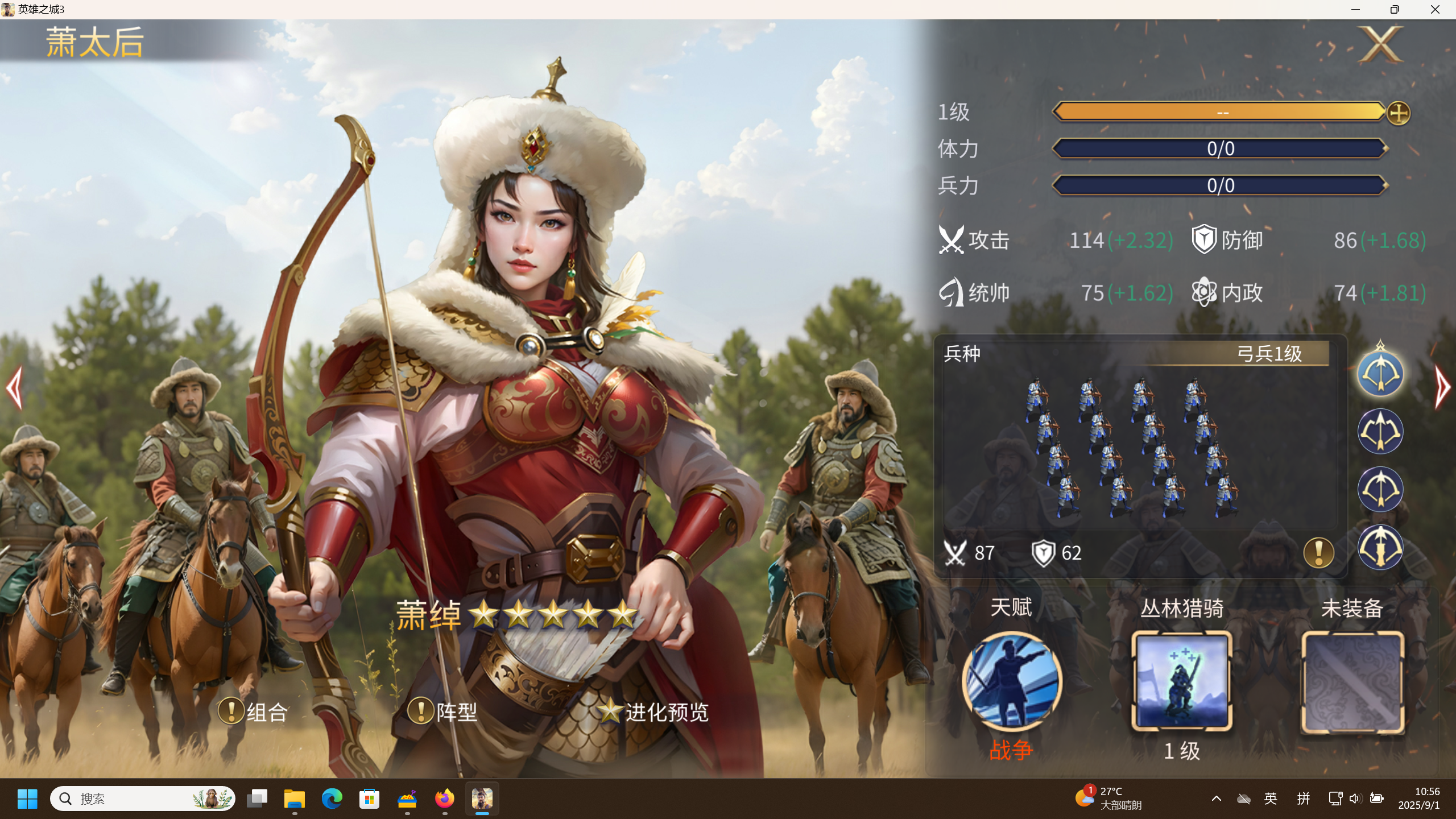
Task: Open the 组合 combination info
Action: point(253,712)
